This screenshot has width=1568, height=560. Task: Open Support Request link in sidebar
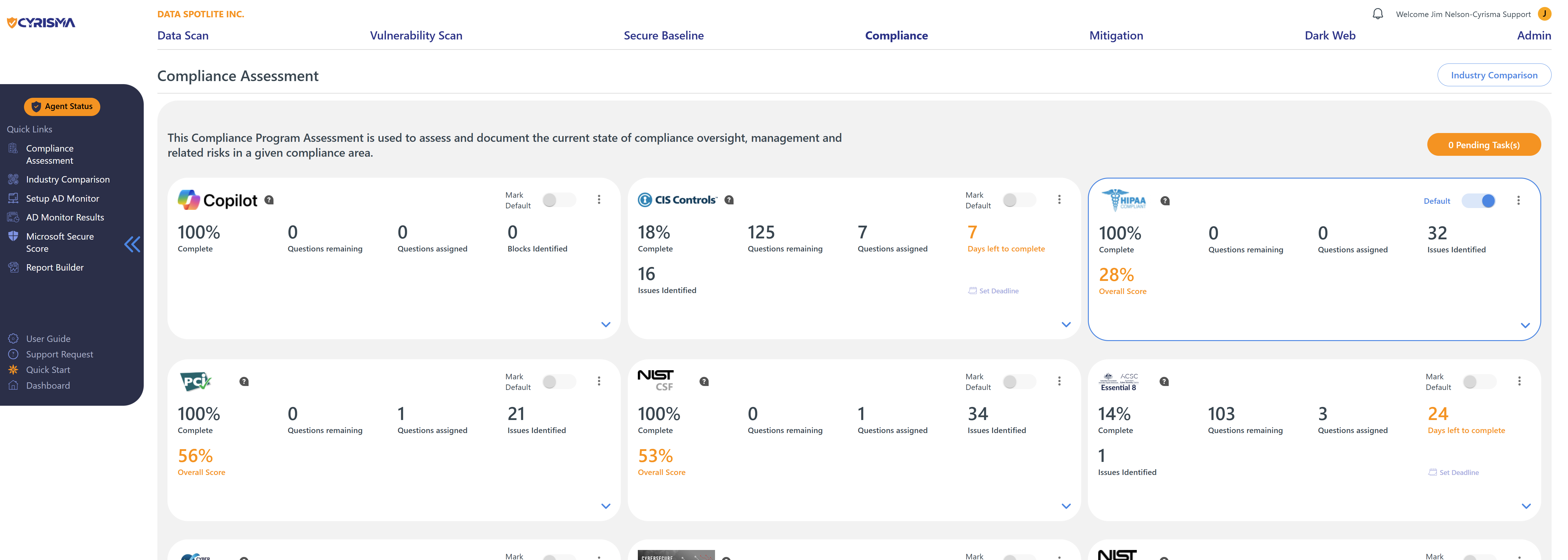pyautogui.click(x=60, y=354)
